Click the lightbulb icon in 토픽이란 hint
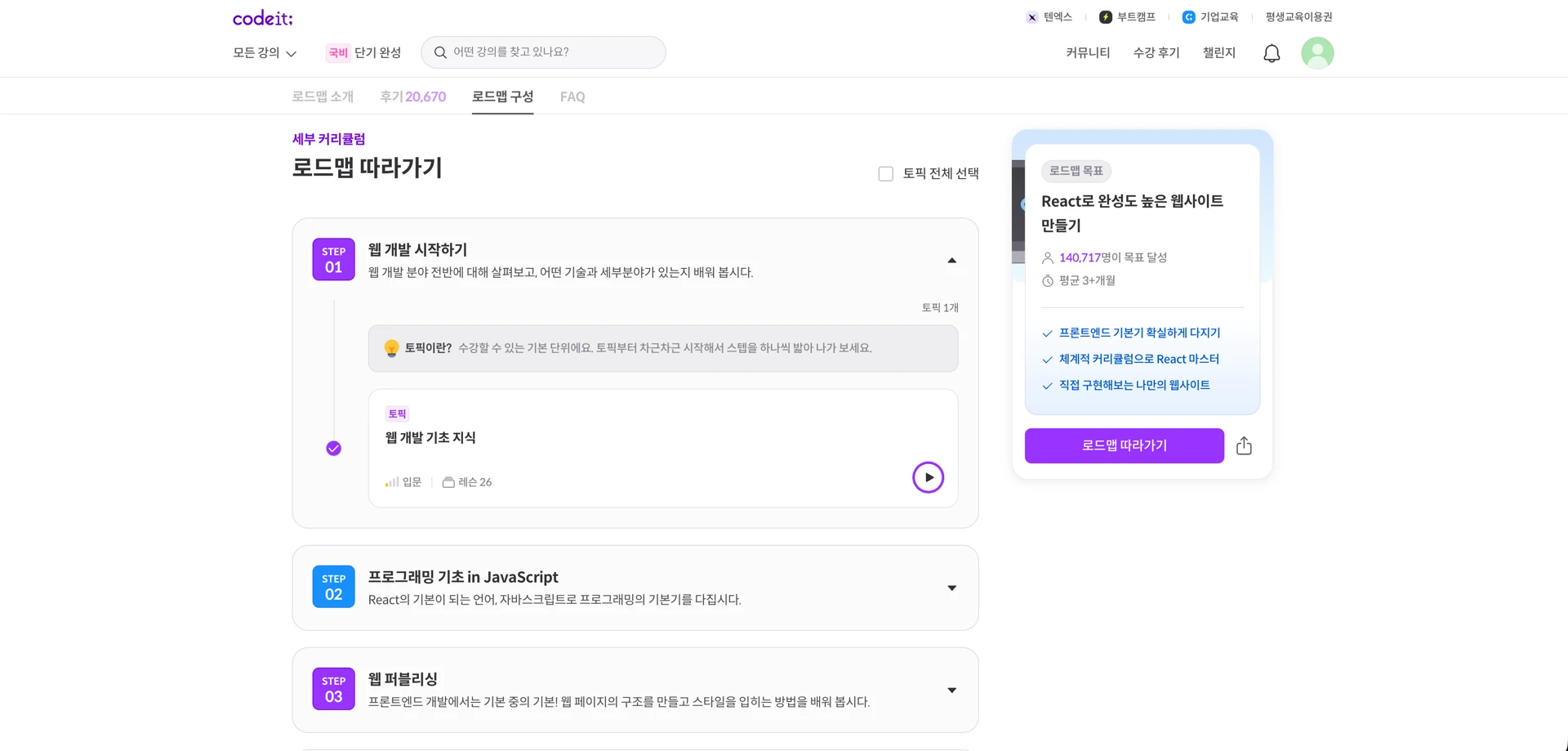 click(x=391, y=348)
